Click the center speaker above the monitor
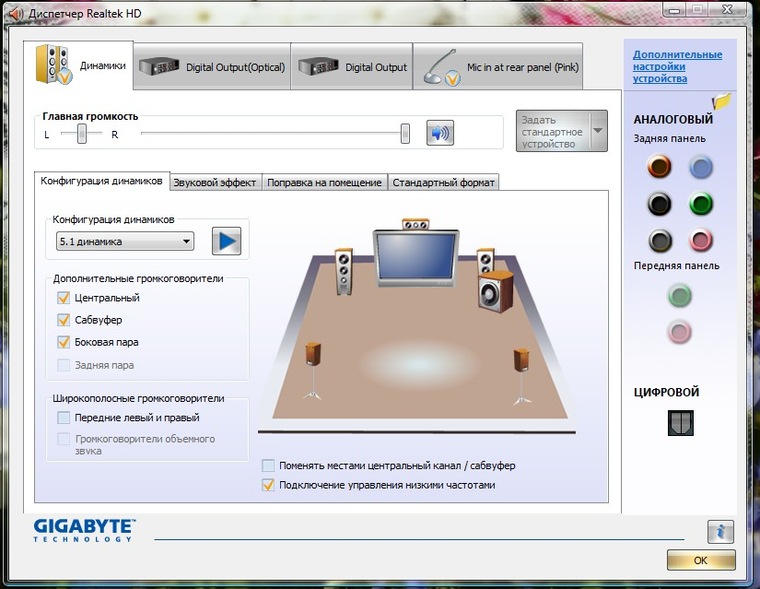This screenshot has height=589, width=760. coord(415,224)
